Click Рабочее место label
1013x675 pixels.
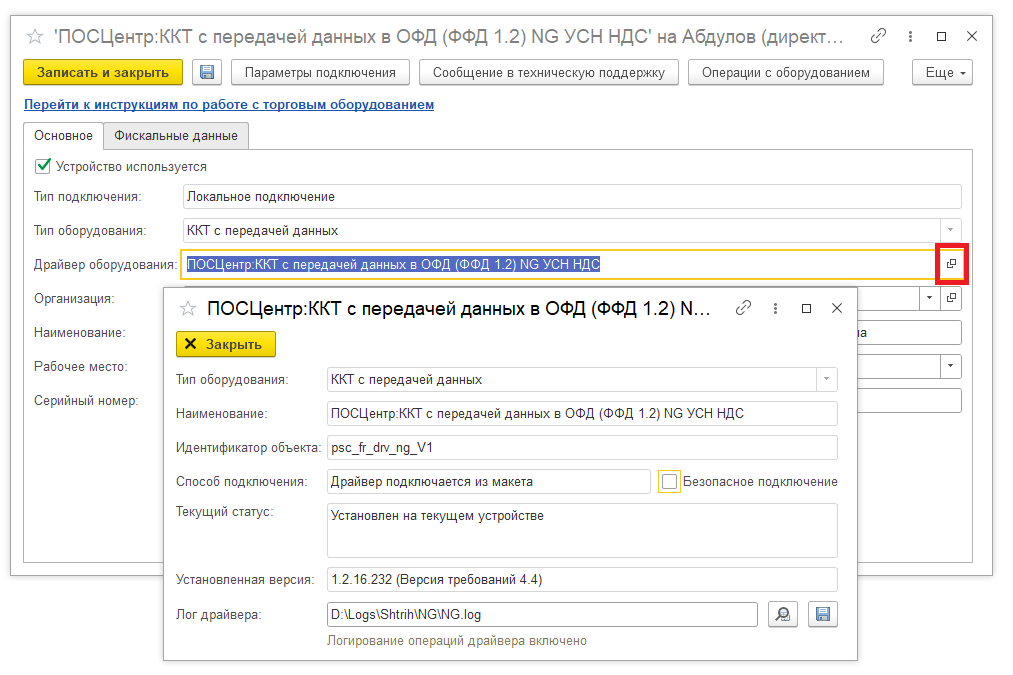[x=81, y=366]
